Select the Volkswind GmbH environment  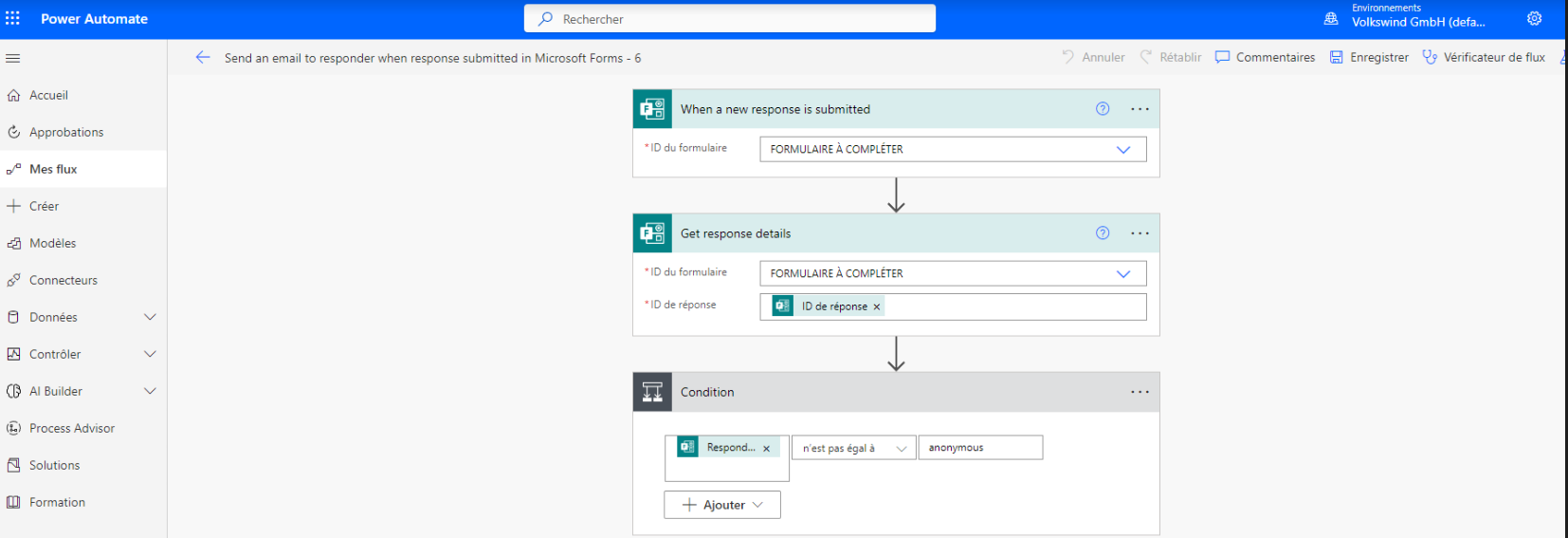[x=1418, y=22]
